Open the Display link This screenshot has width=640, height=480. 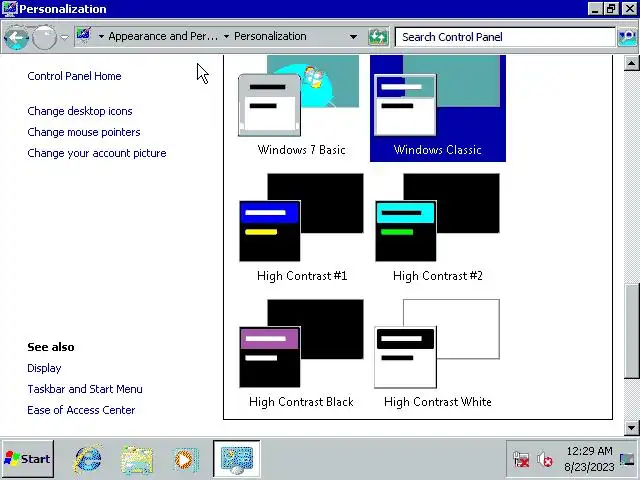tap(44, 368)
